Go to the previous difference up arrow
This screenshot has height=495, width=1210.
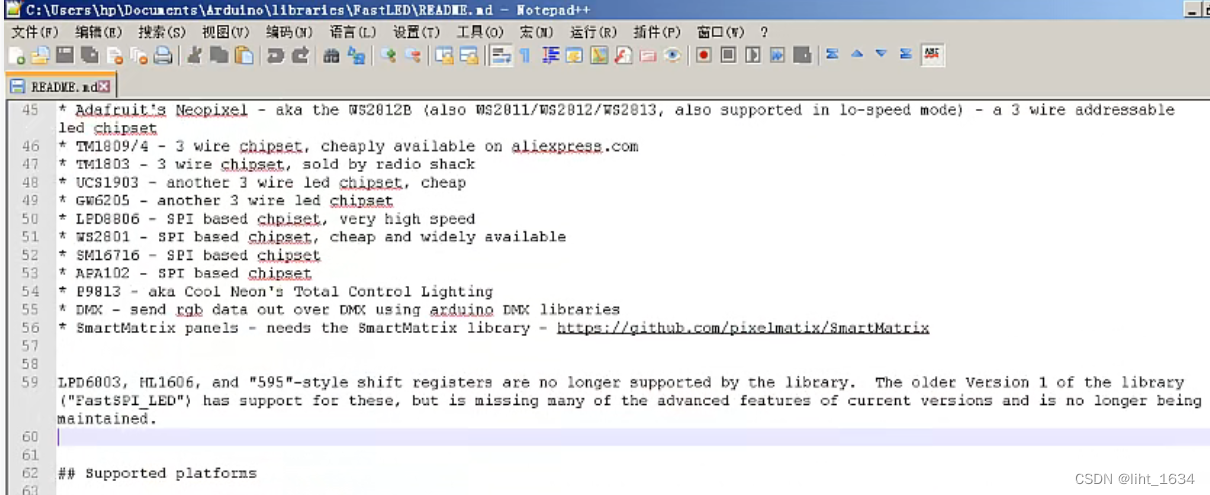coord(857,54)
